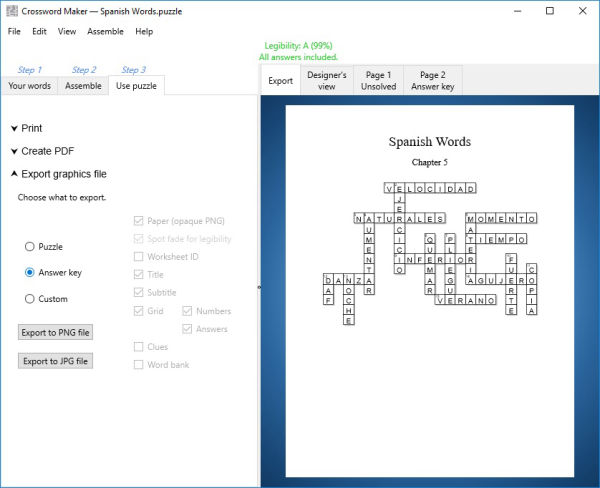Click the Choose what to export text
The height and width of the screenshot is (488, 600).
pos(62,197)
